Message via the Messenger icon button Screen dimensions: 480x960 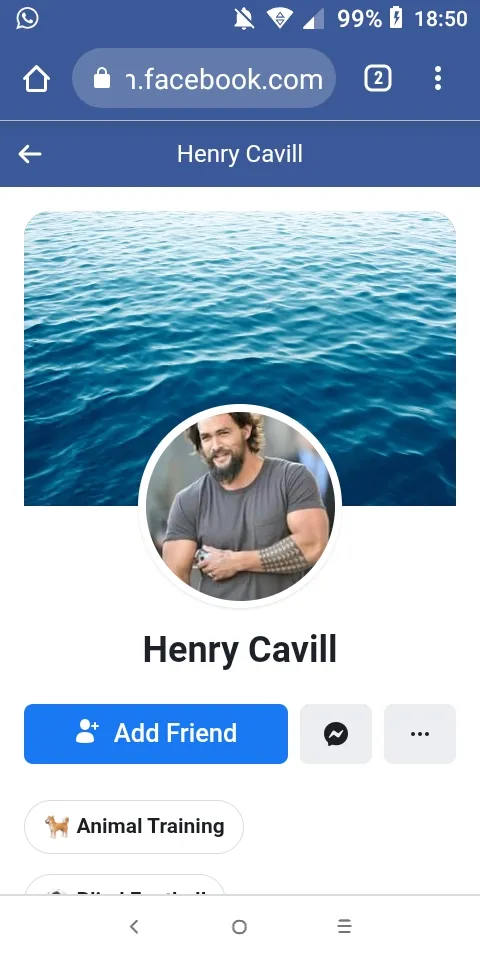(x=336, y=733)
